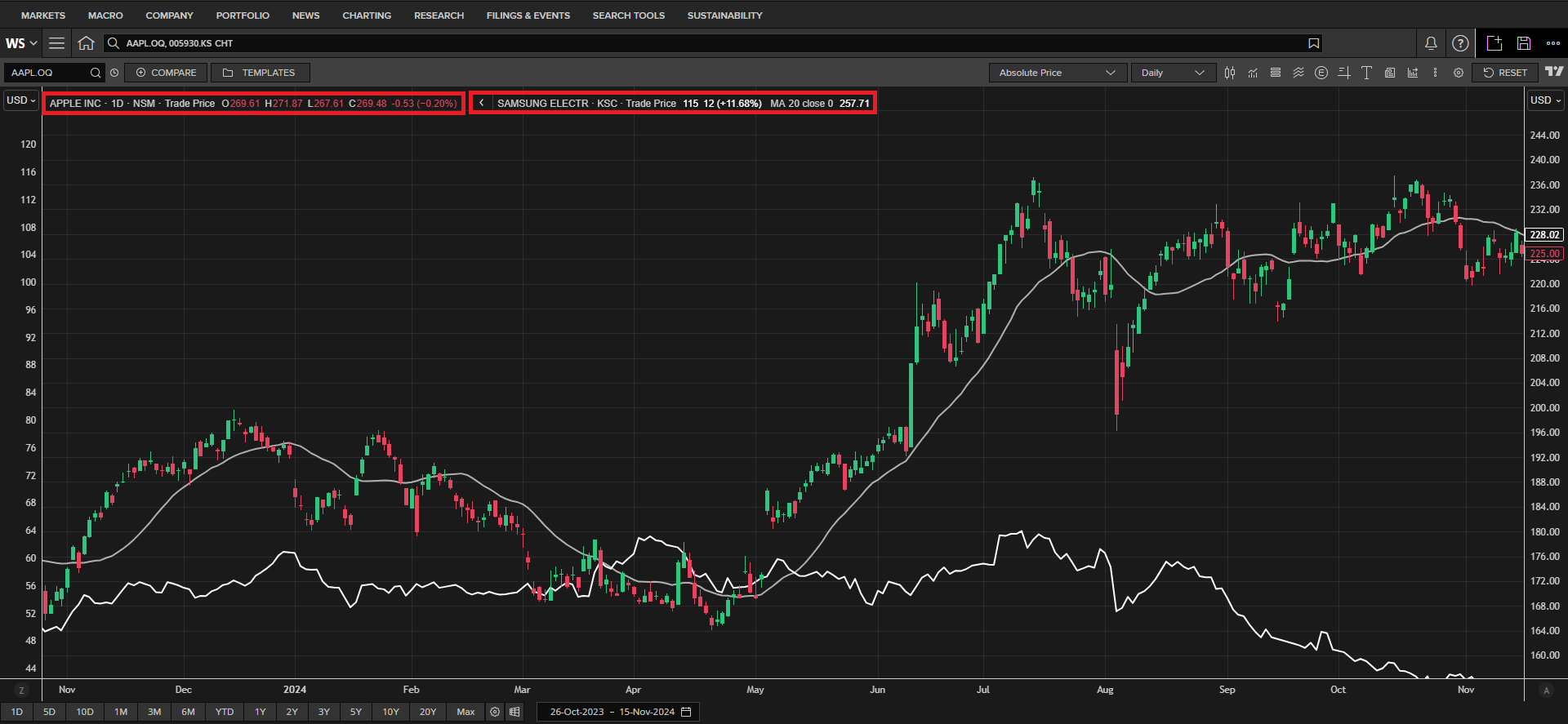Click the stacked horizontal lines icon
Screen dimensions: 1568x724
pos(1276,73)
